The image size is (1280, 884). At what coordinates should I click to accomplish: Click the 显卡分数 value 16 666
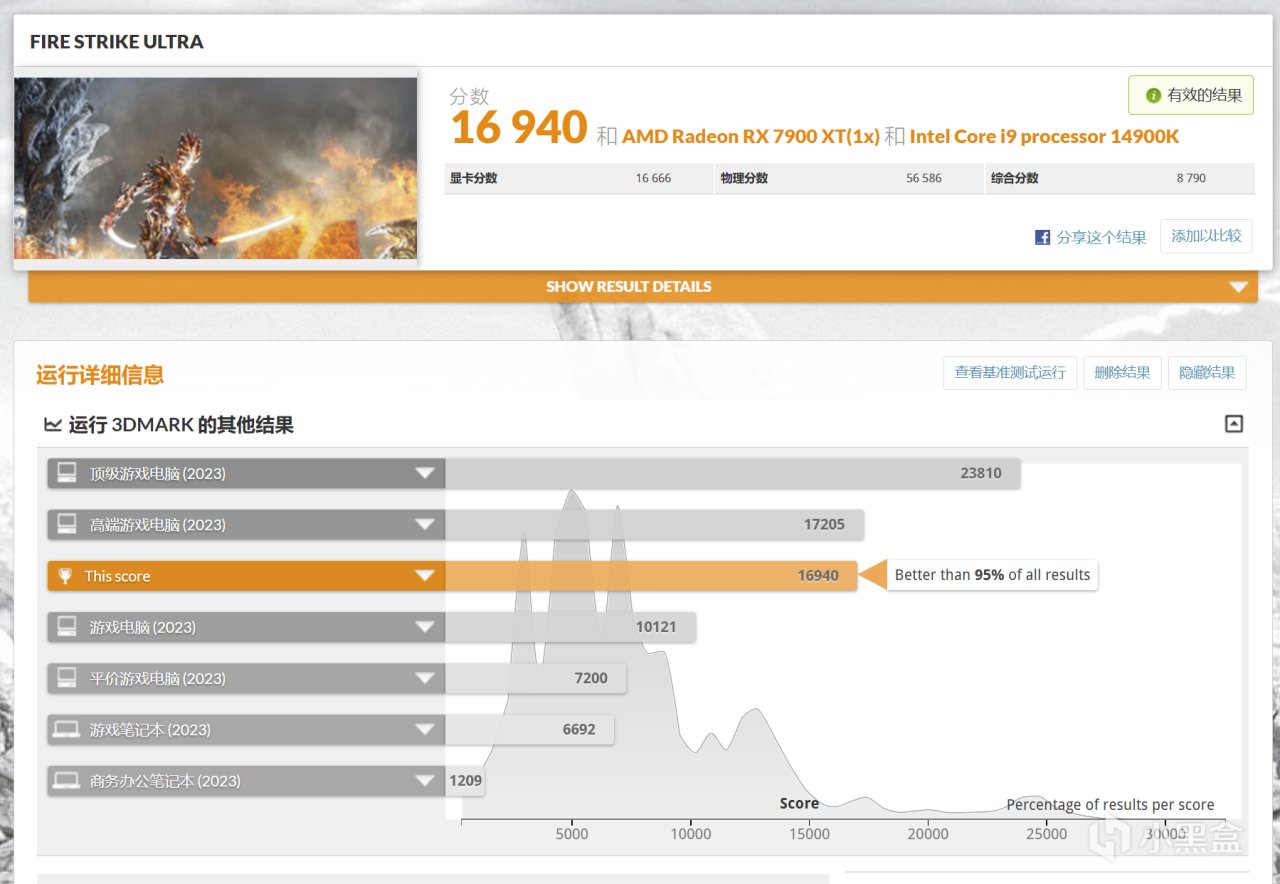[653, 178]
